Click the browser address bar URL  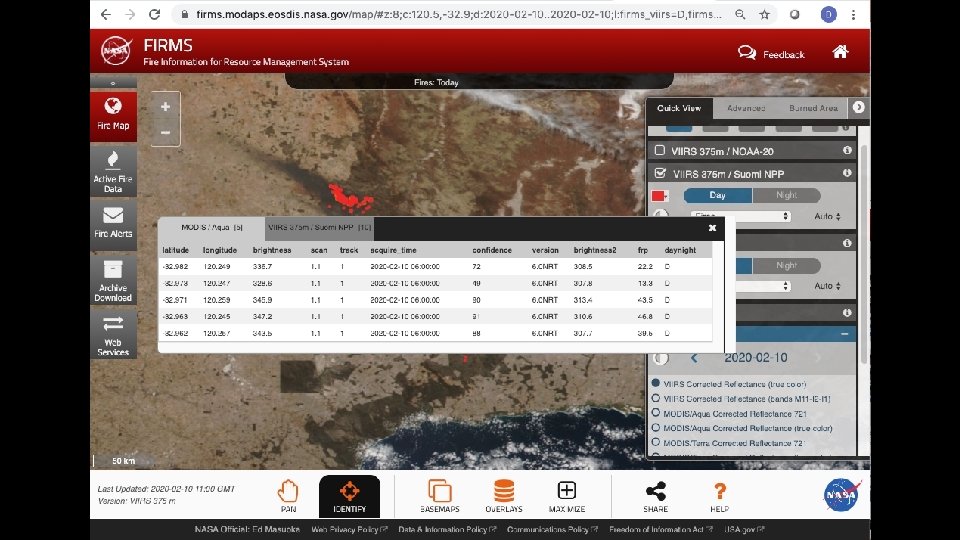point(459,14)
